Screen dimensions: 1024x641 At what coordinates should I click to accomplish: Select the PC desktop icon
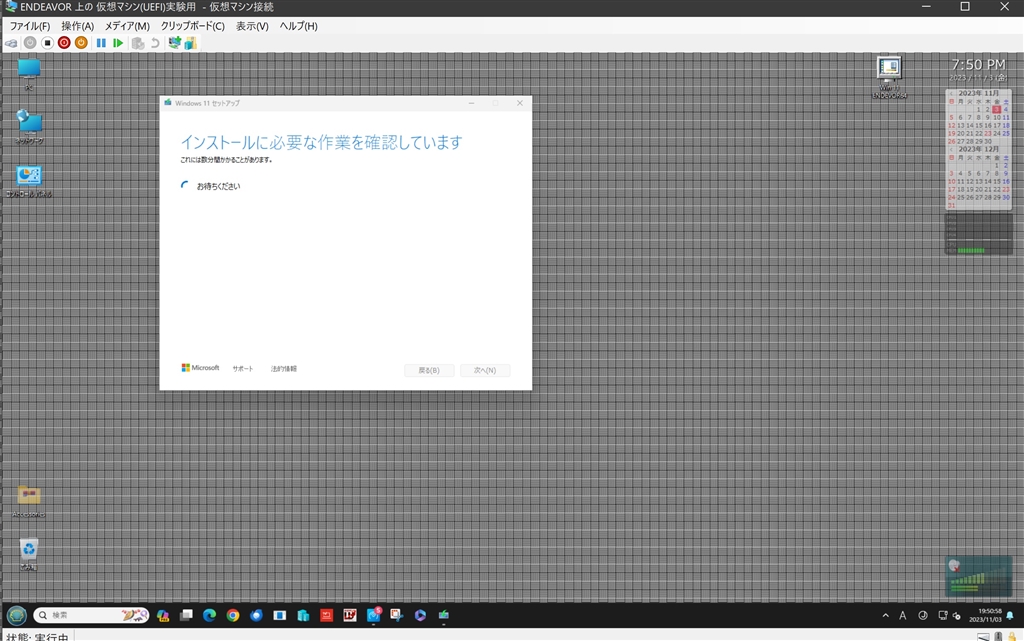click(29, 74)
